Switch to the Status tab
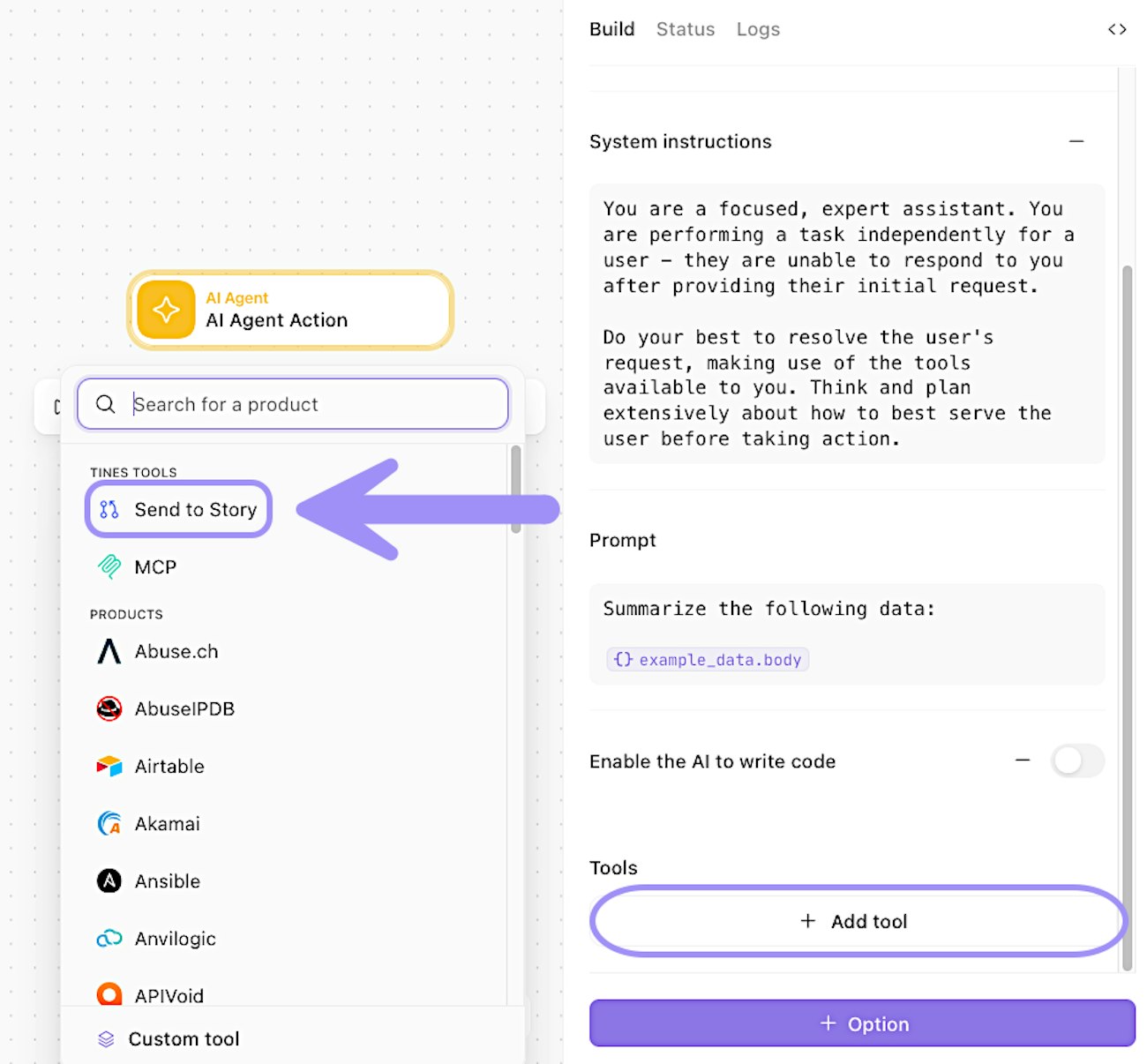The width and height of the screenshot is (1147, 1064). pos(685,29)
